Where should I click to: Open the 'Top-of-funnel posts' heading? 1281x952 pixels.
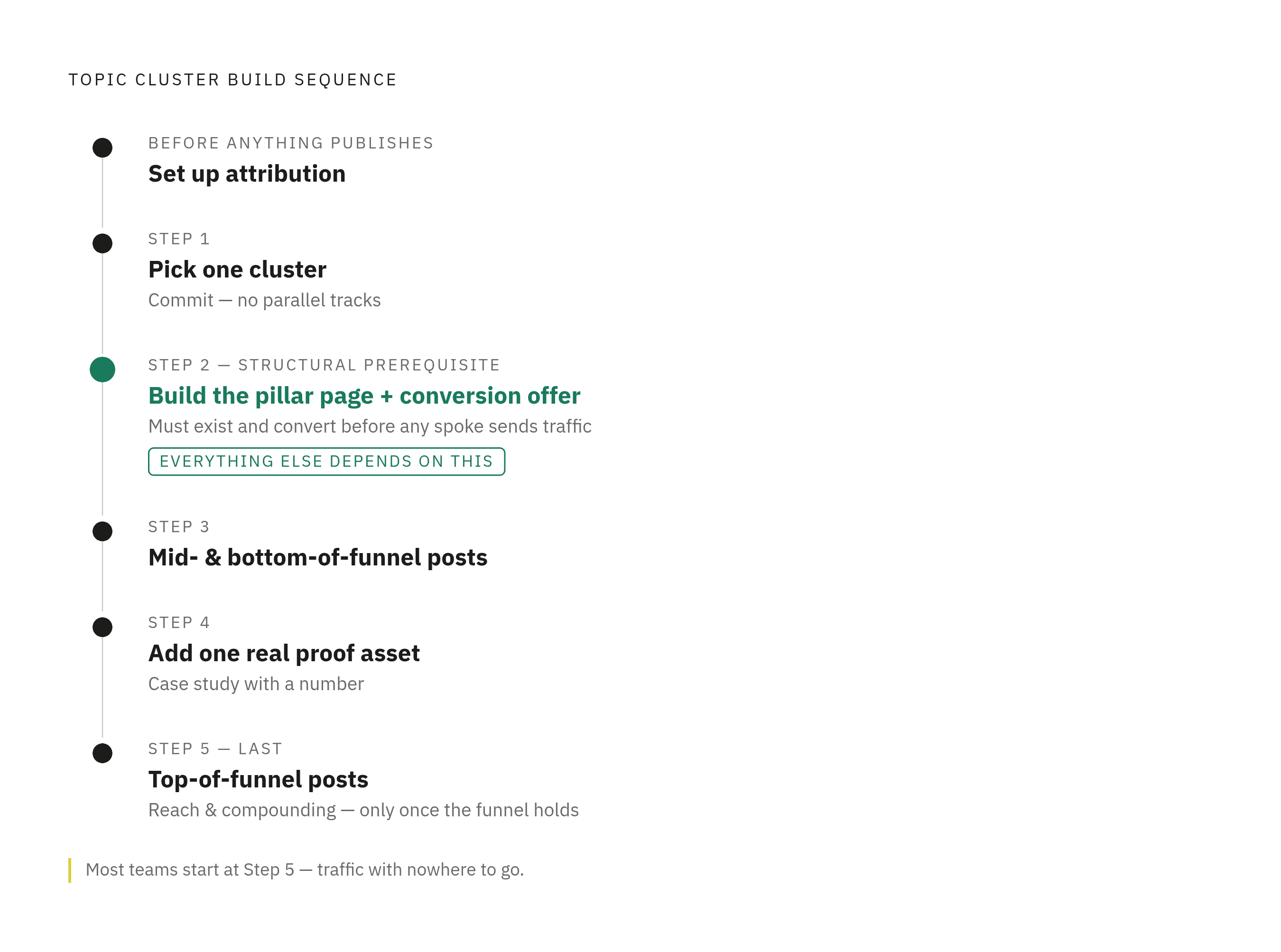point(258,780)
